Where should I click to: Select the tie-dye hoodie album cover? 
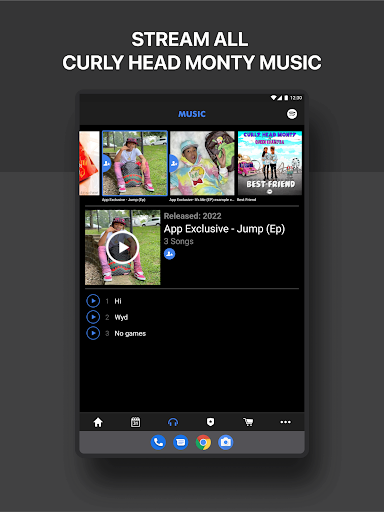(202, 163)
